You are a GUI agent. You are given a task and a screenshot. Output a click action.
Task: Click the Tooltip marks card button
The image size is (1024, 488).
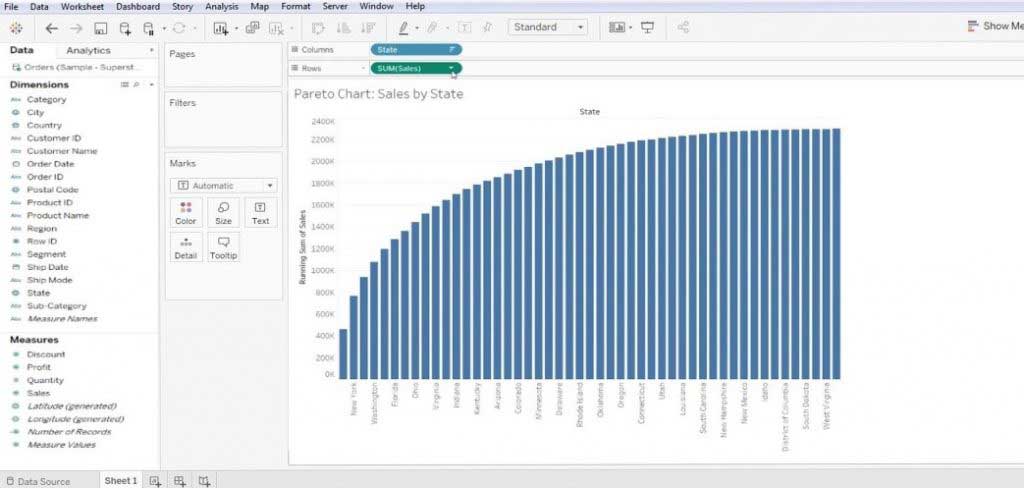[223, 248]
